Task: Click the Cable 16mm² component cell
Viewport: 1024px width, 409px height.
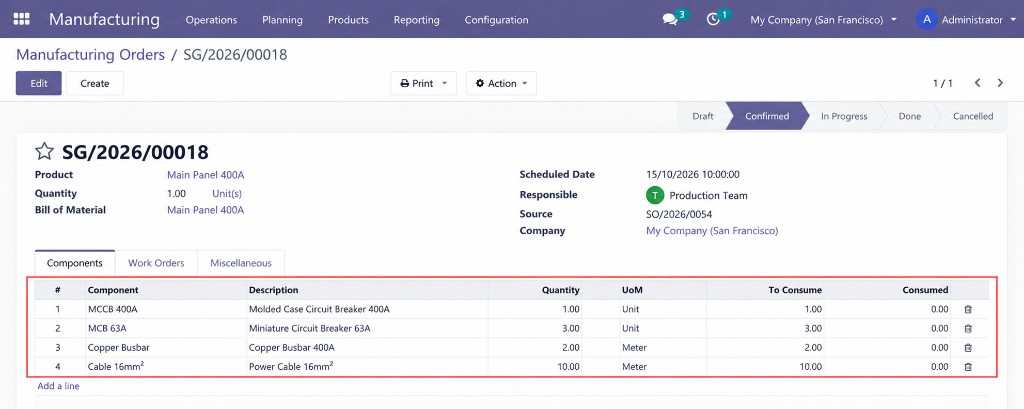Action: pyautogui.click(x=116, y=367)
